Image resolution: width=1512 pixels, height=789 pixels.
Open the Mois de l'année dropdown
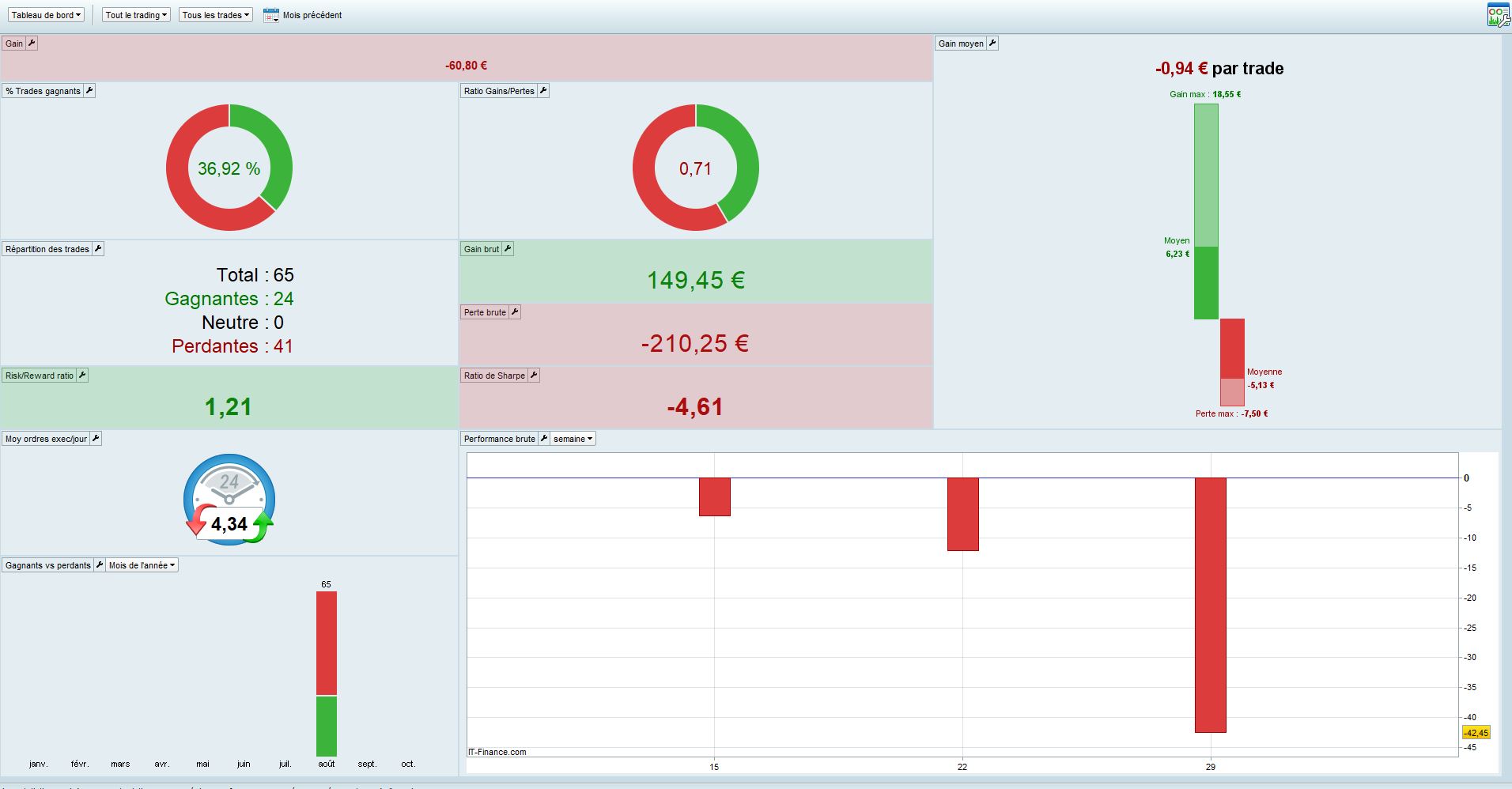142,565
